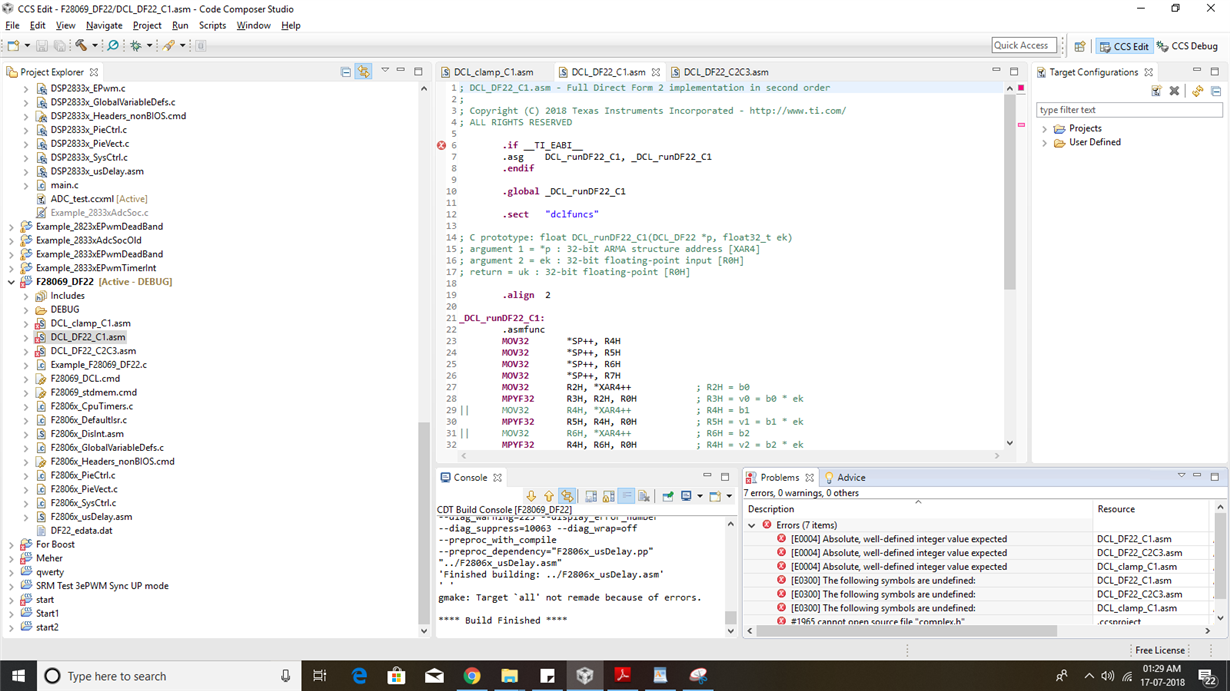Open Chrome from the taskbar

coord(471,676)
